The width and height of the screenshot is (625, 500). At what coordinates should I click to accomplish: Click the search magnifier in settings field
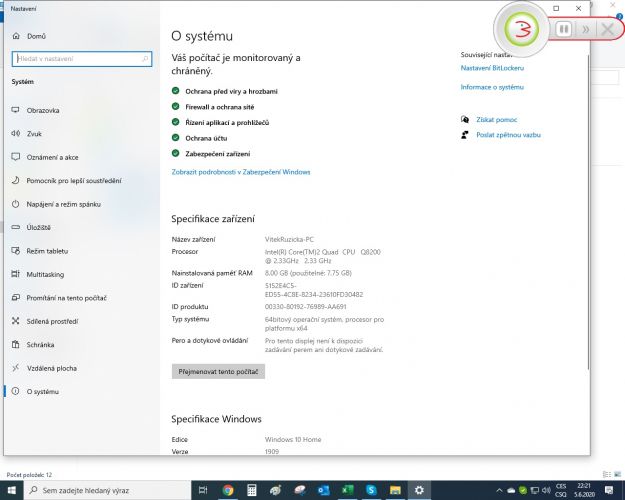pyautogui.click(x=145, y=59)
